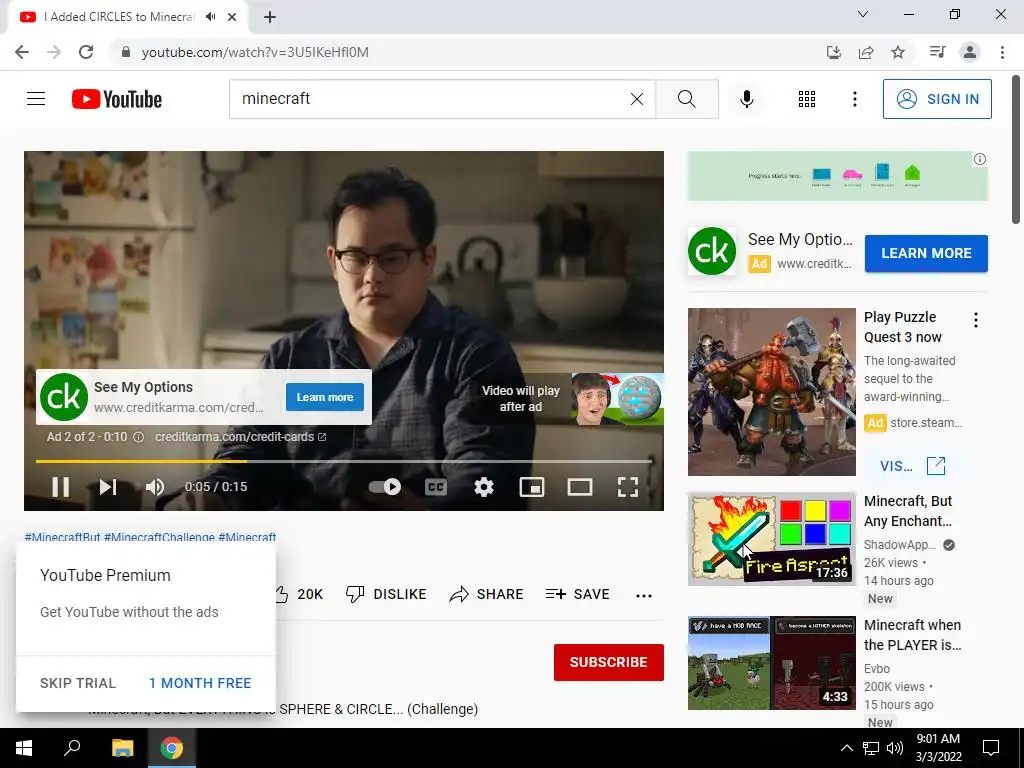The height and width of the screenshot is (768, 1024).
Task: Open the tab search chevron in title bar
Action: pos(863,14)
